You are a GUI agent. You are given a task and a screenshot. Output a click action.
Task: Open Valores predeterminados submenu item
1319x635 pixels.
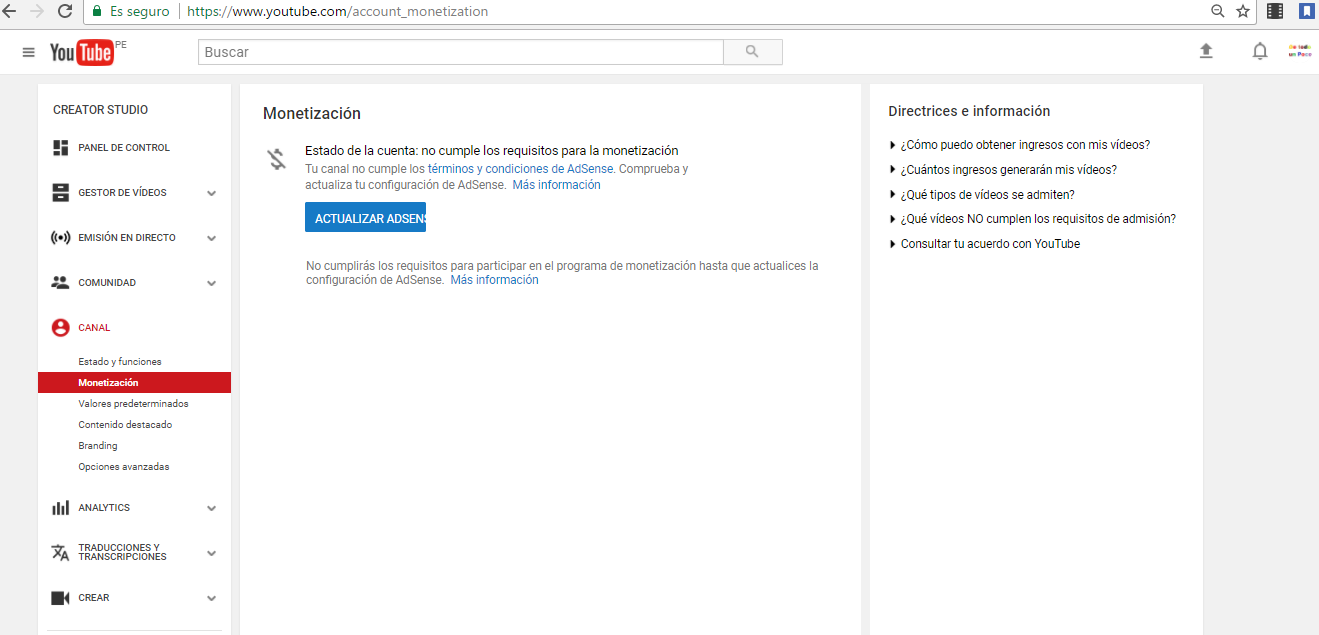(133, 404)
